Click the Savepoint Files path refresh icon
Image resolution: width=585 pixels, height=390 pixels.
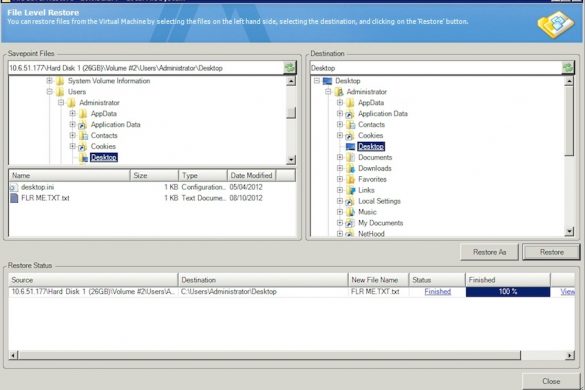point(289,68)
